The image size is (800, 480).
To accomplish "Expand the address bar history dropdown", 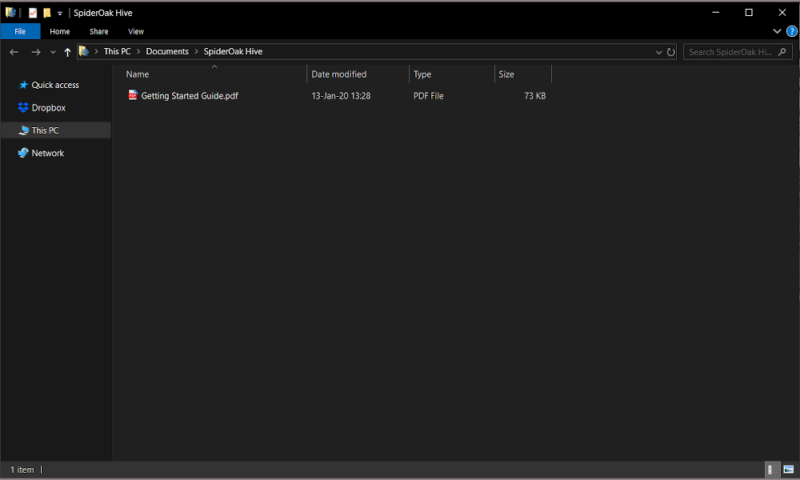I will click(x=659, y=52).
